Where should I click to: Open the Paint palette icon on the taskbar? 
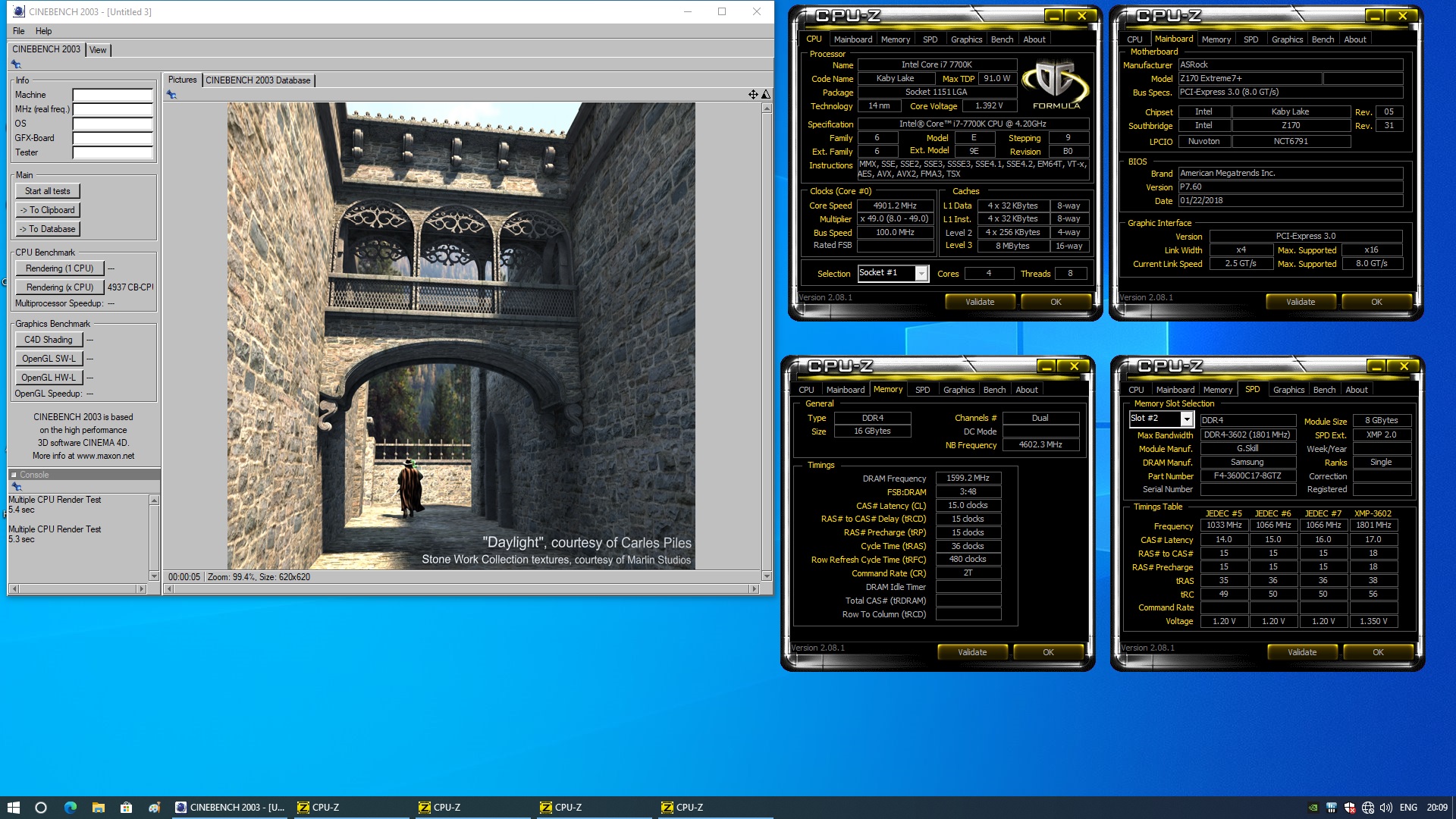pos(154,808)
